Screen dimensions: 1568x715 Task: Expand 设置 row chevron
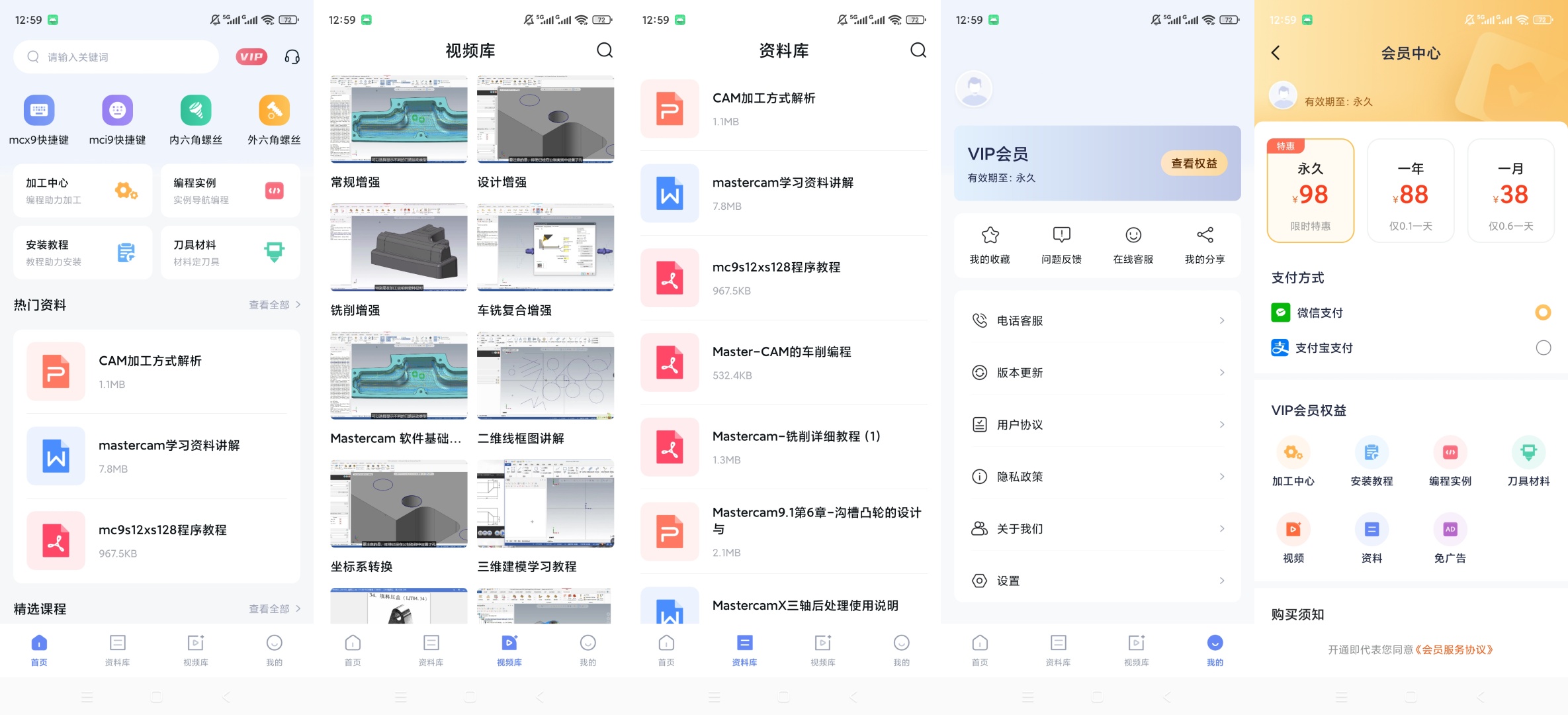coord(1222,581)
